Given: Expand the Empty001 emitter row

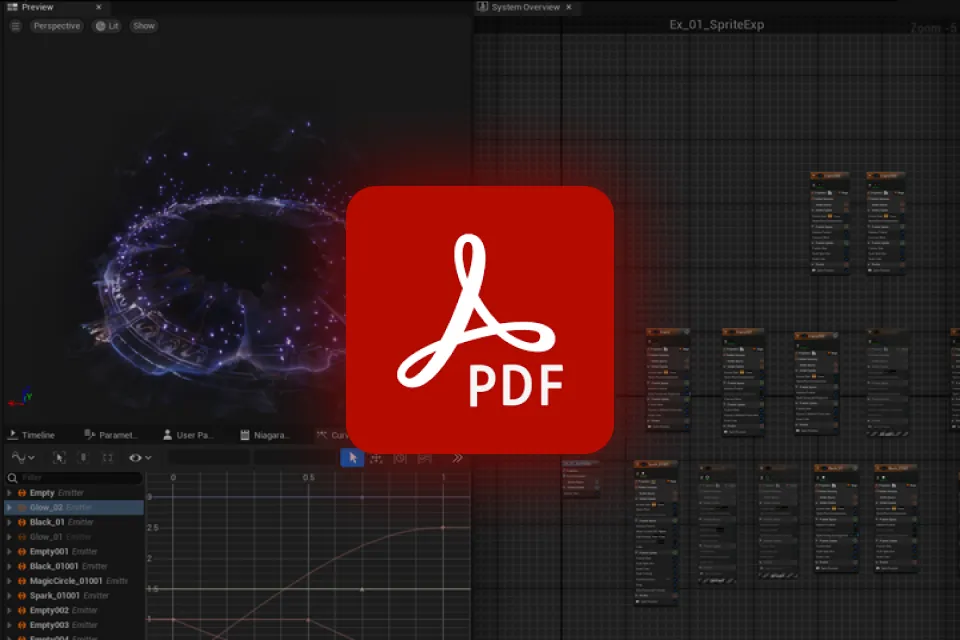Looking at the screenshot, I should tap(9, 552).
